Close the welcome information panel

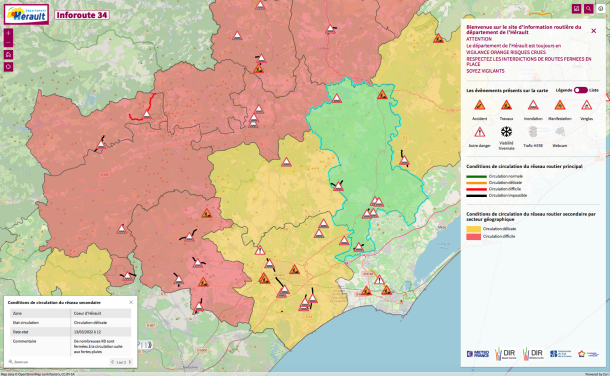pos(593,31)
